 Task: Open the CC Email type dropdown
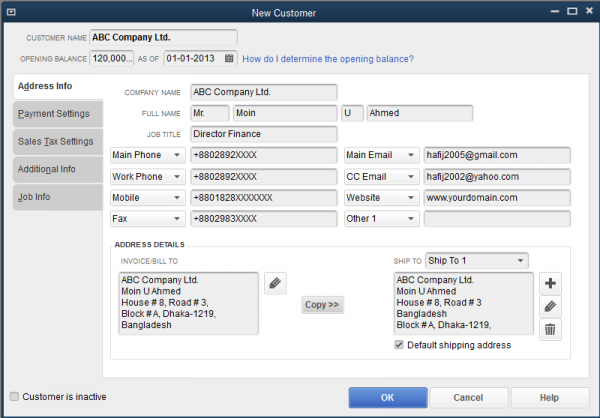click(411, 177)
